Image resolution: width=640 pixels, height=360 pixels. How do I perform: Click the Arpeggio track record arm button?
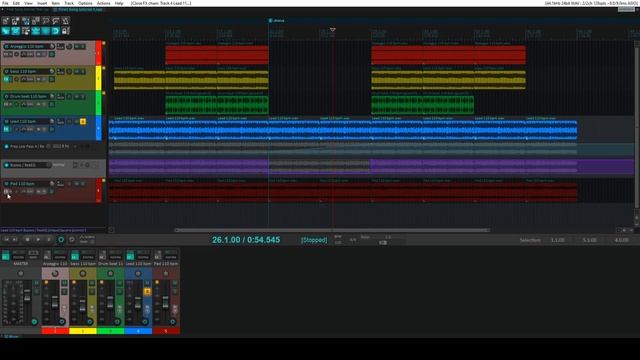(x=6, y=47)
